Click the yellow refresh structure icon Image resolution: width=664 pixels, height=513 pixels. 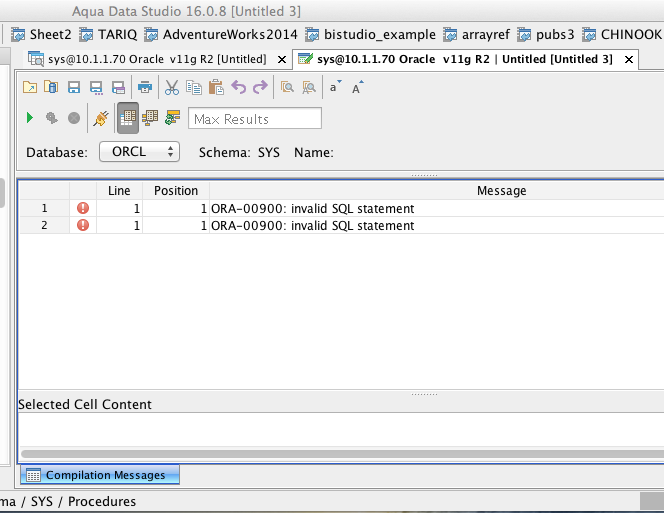(x=172, y=118)
